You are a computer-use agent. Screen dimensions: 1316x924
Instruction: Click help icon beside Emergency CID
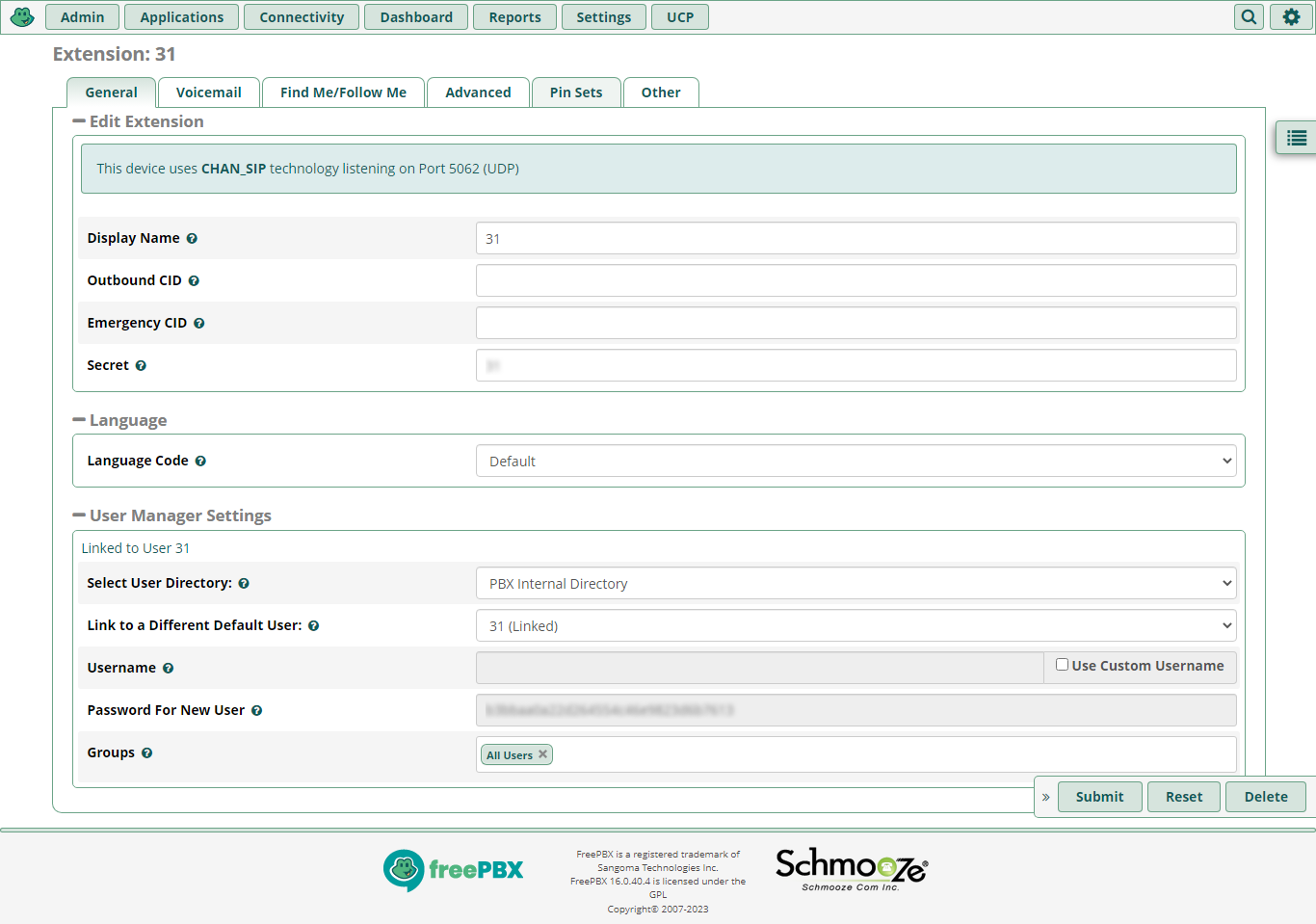pyautogui.click(x=199, y=324)
